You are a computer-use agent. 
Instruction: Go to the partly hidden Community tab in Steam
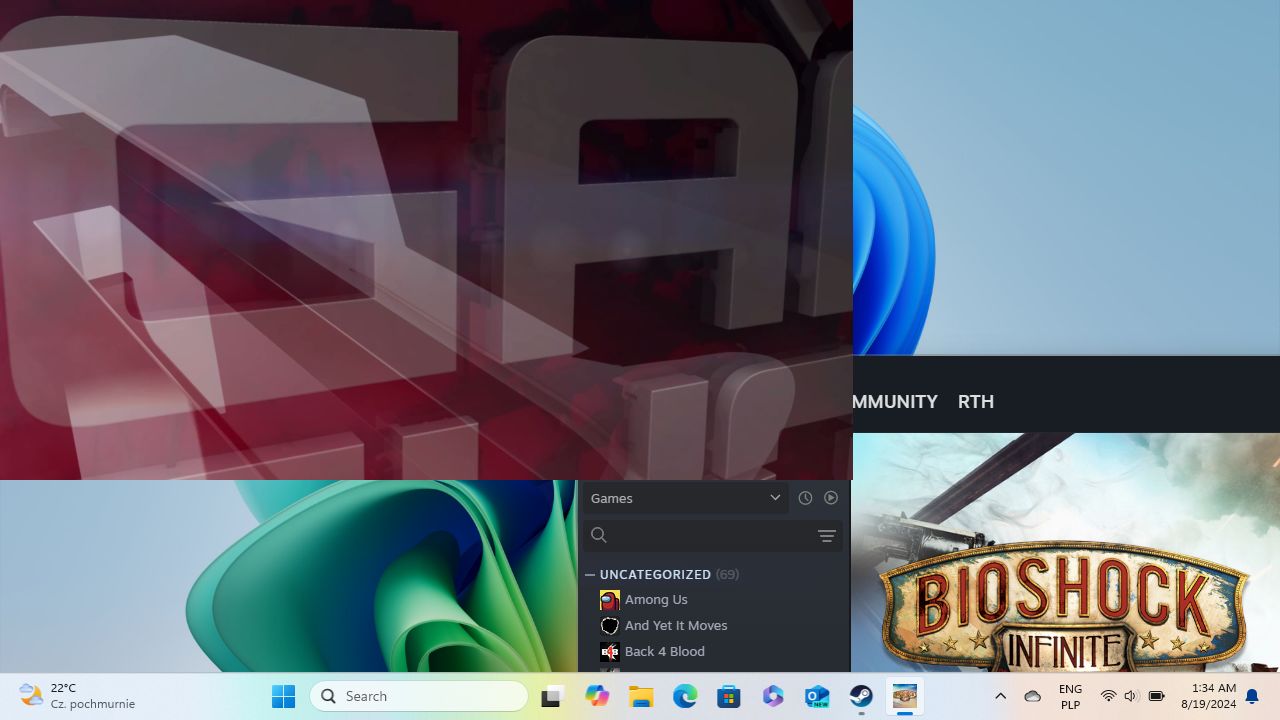pos(895,402)
